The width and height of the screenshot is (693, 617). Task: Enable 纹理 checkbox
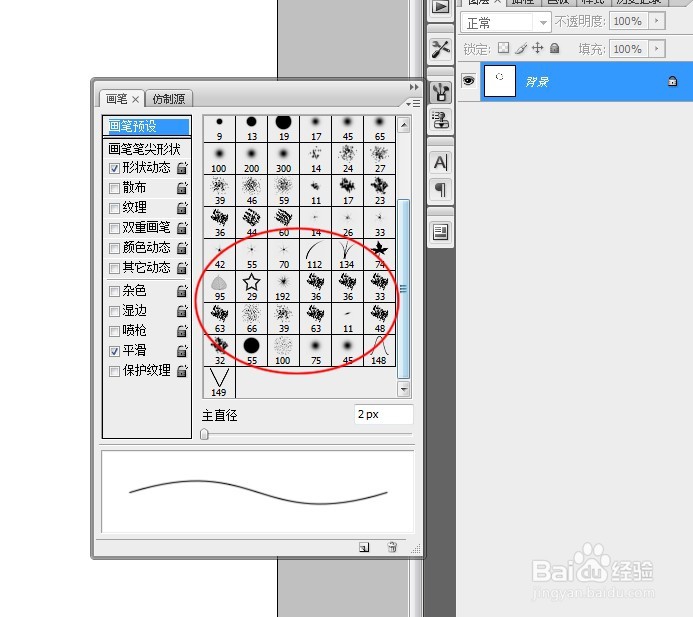coord(114,208)
